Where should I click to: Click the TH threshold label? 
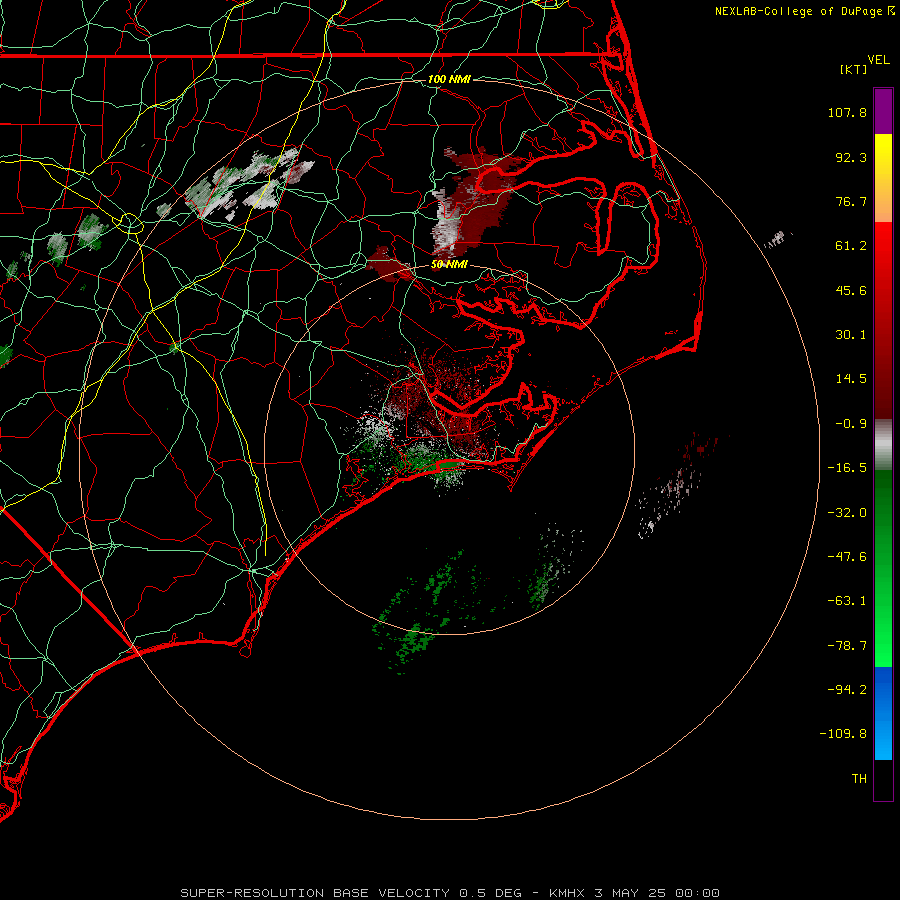[859, 779]
